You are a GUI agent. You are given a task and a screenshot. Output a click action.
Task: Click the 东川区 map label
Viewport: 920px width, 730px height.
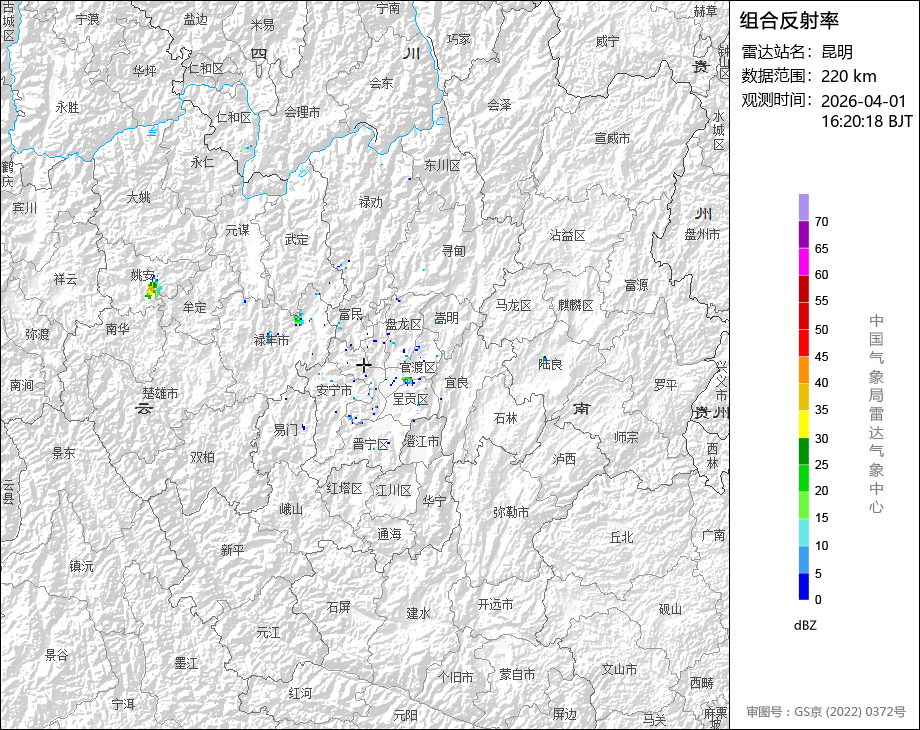pos(442,165)
